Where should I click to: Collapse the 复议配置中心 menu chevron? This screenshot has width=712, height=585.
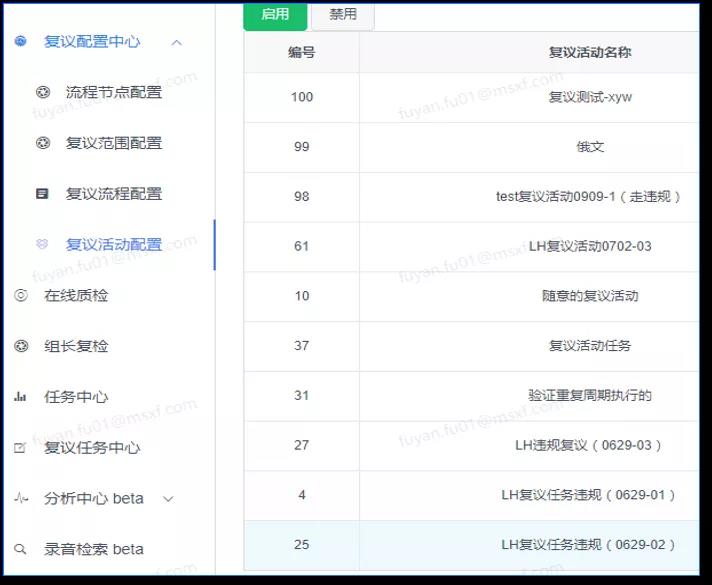click(177, 42)
